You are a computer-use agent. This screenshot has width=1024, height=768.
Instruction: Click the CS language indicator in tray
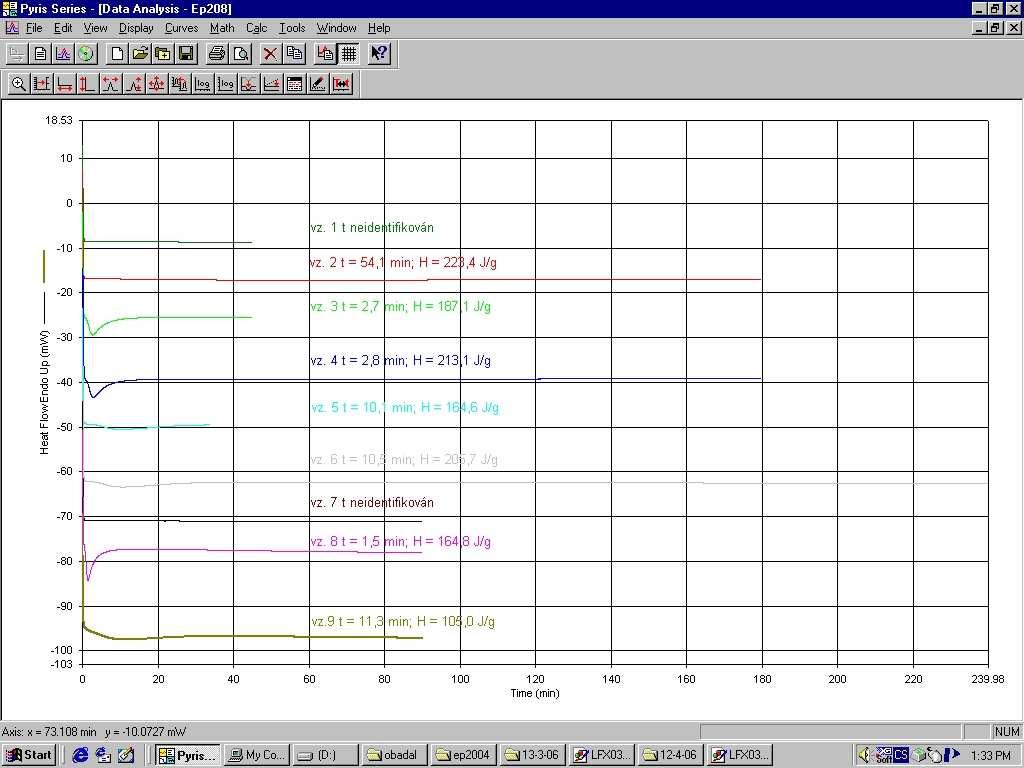tap(901, 755)
